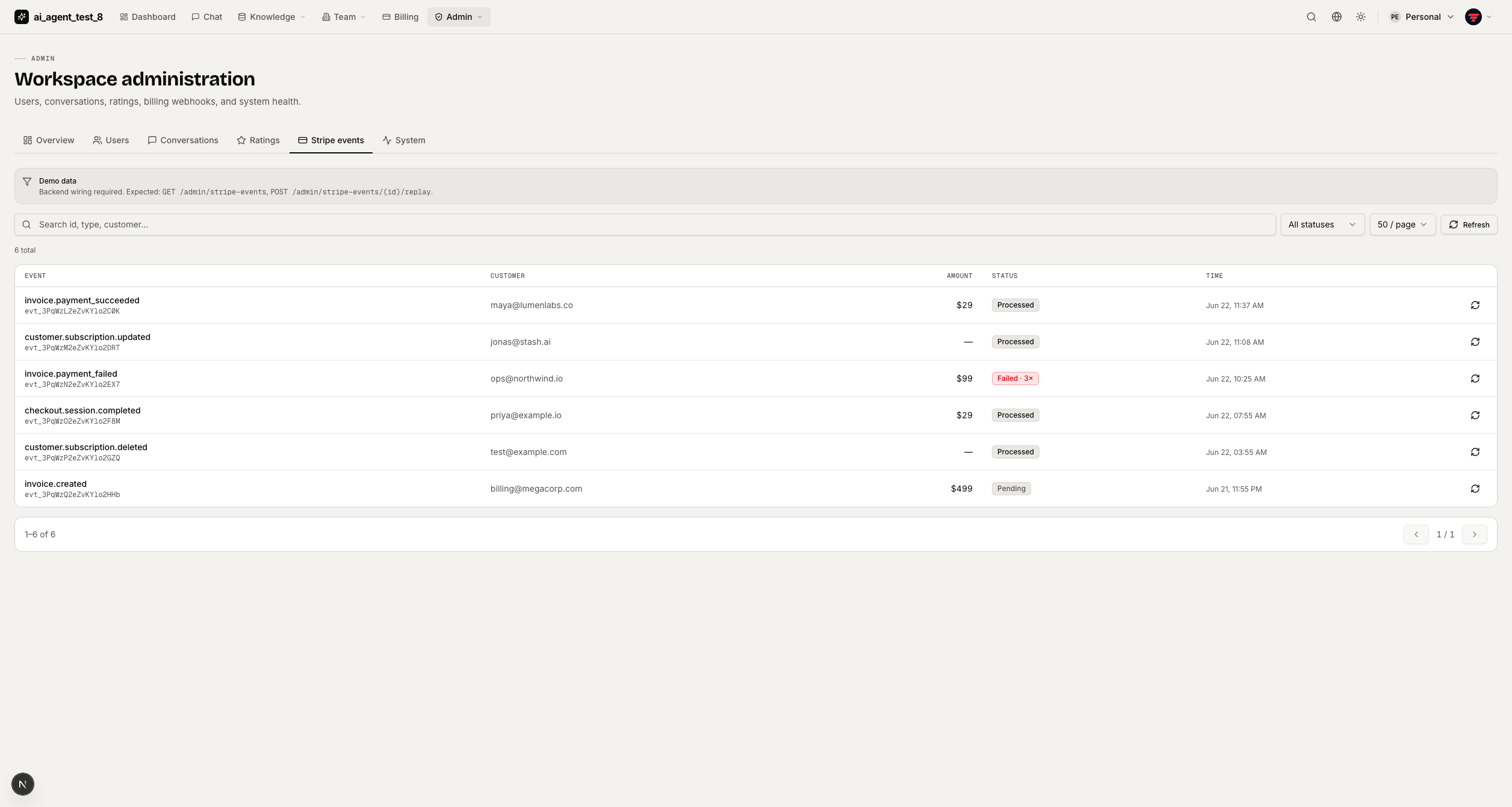Replay the customer.subscription.updated event
Image resolution: width=1512 pixels, height=807 pixels.
[1475, 342]
